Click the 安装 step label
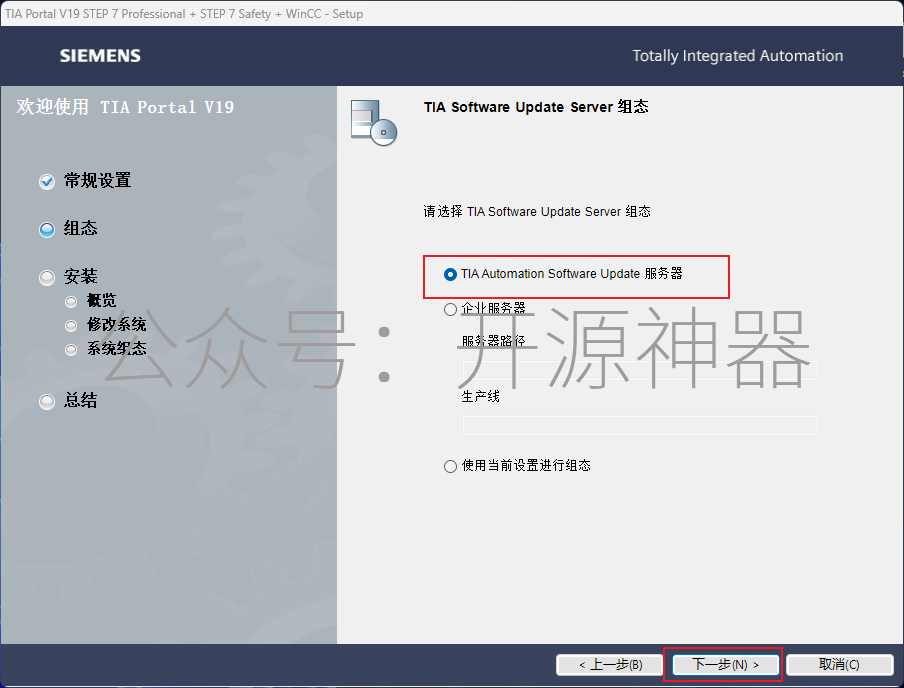Viewport: 904px width, 688px height. point(81,276)
